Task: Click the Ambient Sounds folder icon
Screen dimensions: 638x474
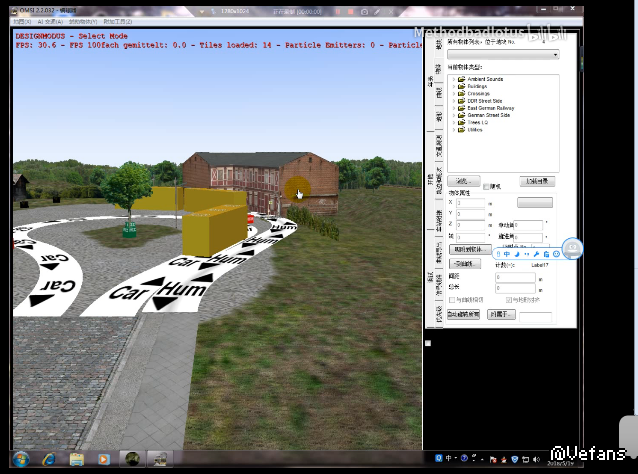Action: click(x=461, y=79)
